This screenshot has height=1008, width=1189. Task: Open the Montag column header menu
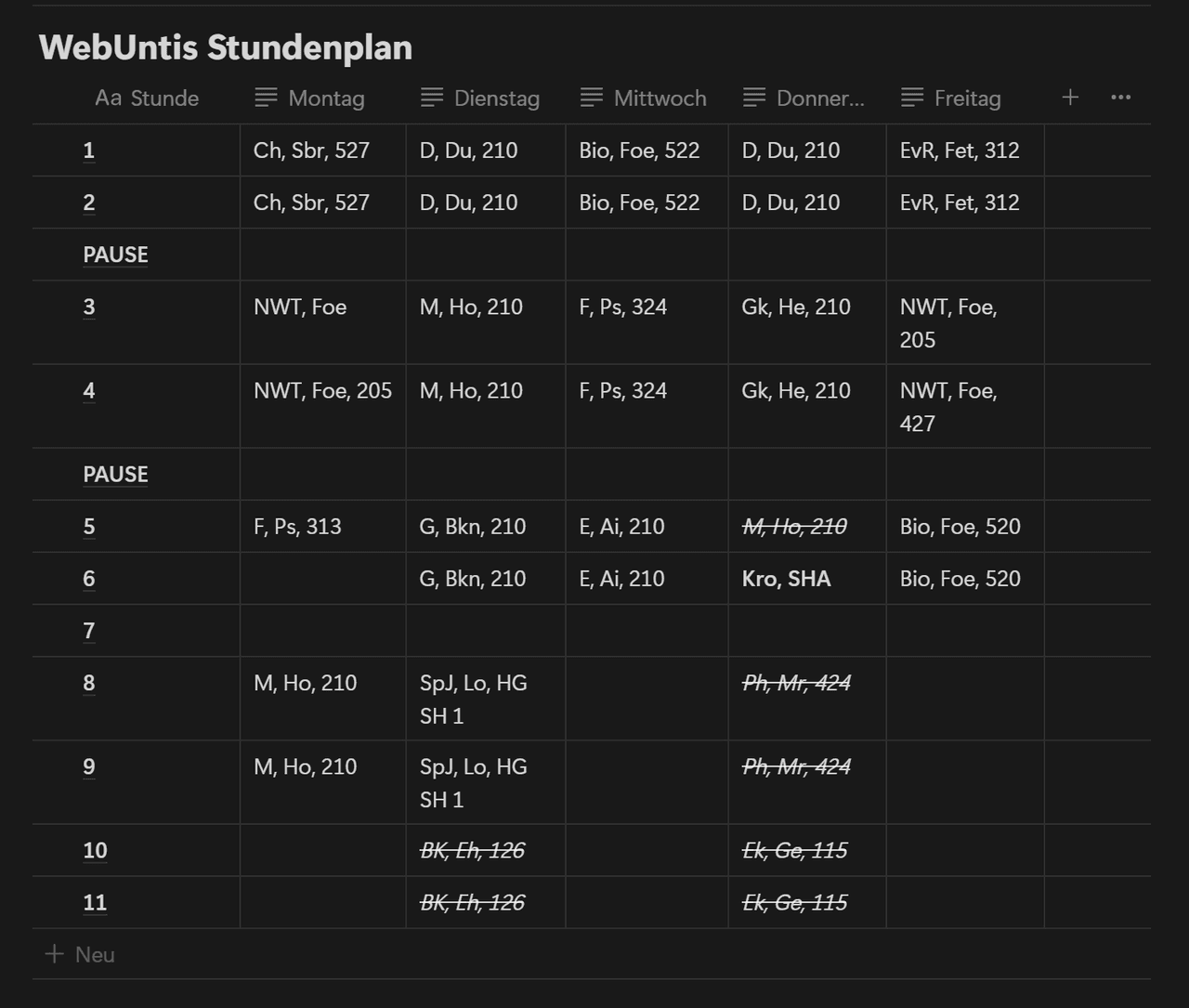(326, 98)
